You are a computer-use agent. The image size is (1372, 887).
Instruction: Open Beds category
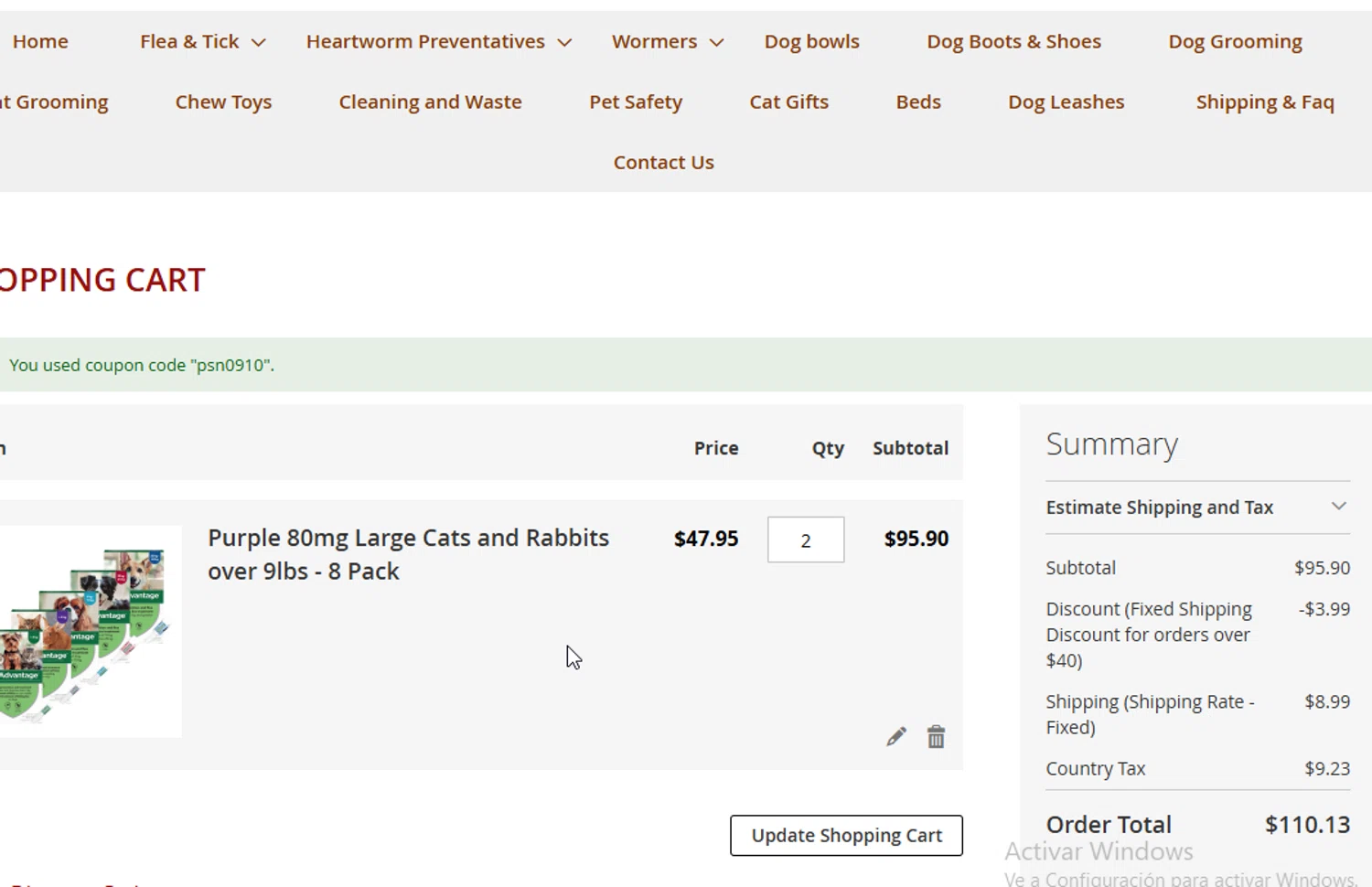pyautogui.click(x=918, y=102)
